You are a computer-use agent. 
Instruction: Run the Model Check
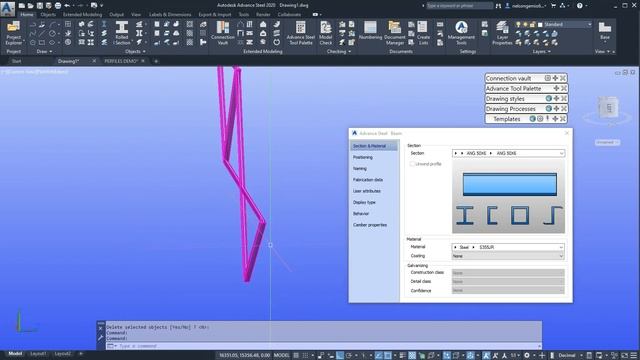325,33
